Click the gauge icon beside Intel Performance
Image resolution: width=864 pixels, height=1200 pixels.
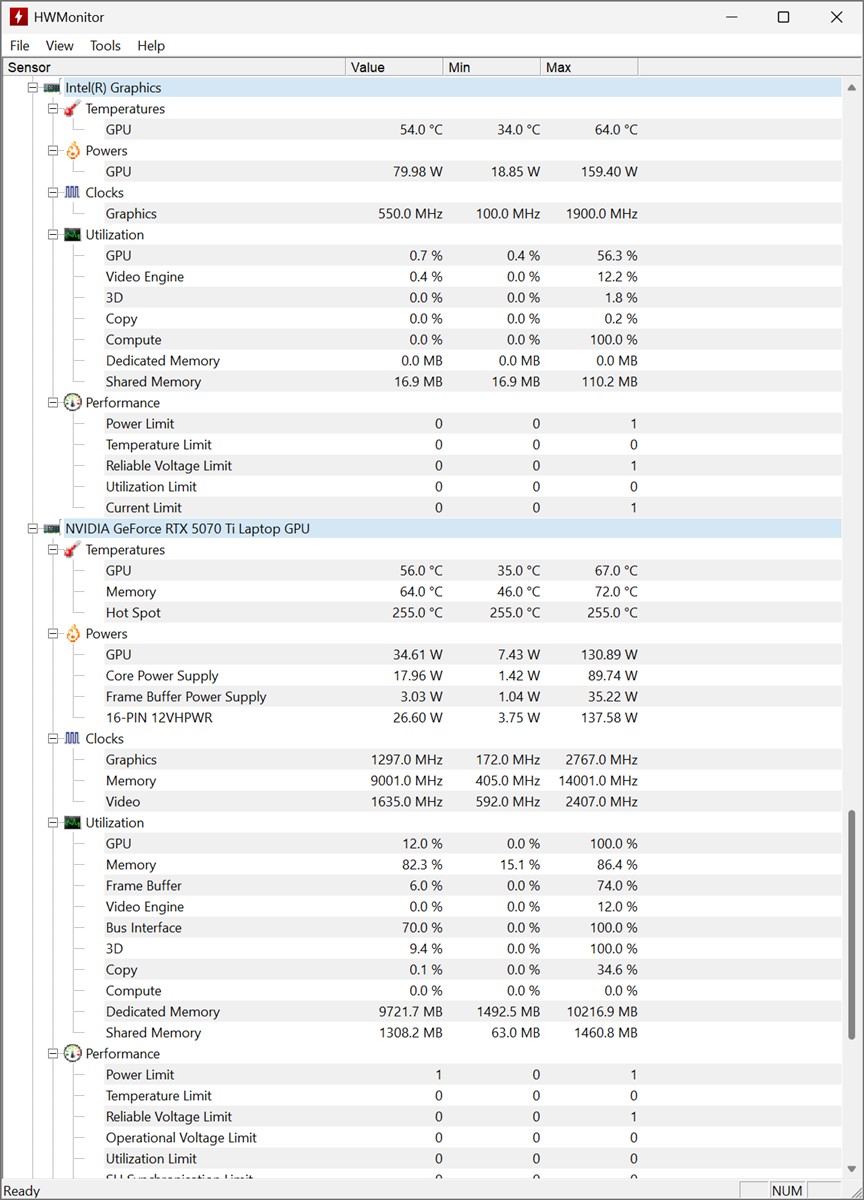[72, 403]
